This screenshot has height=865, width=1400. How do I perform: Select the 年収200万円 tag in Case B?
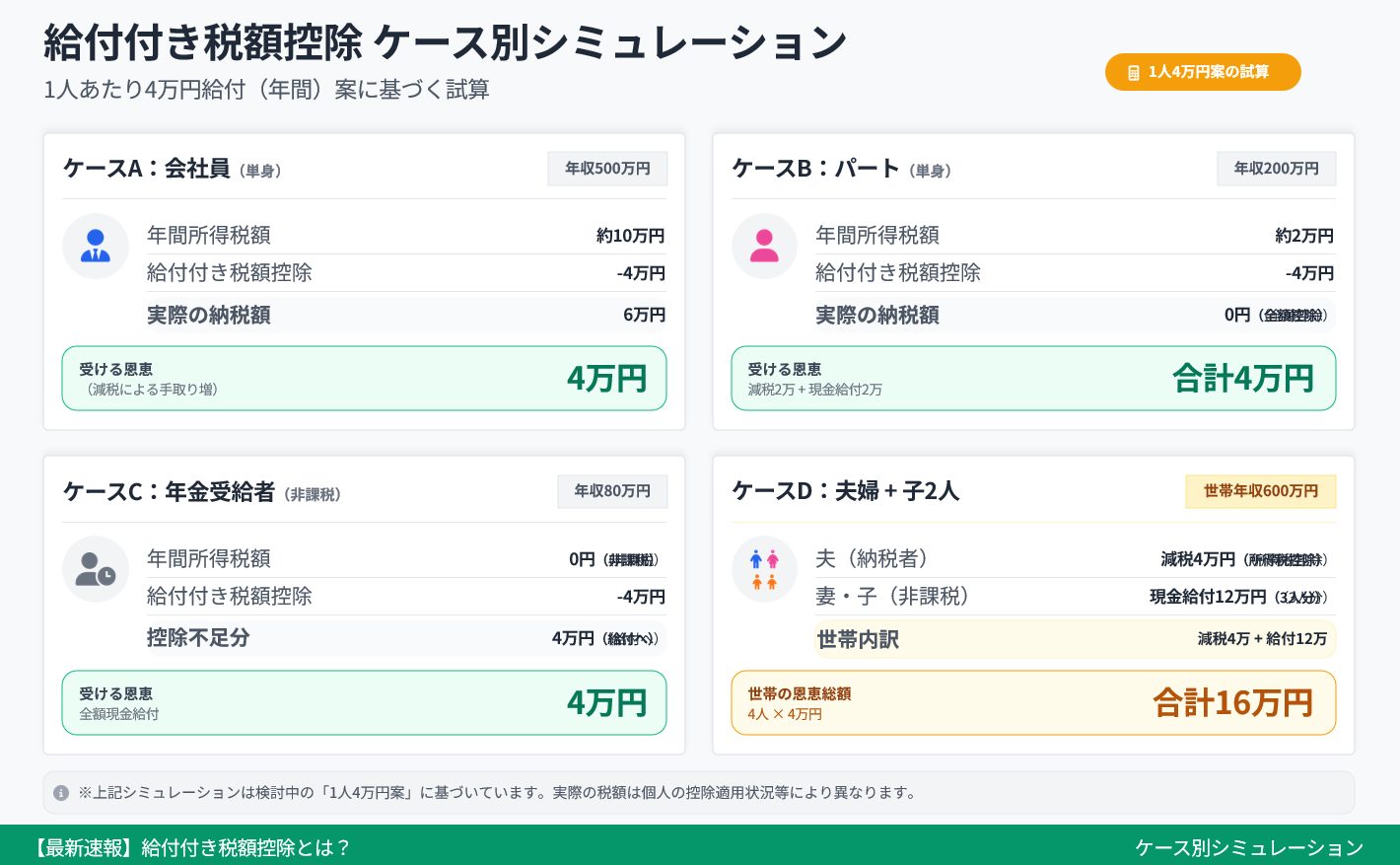[x=1276, y=169]
